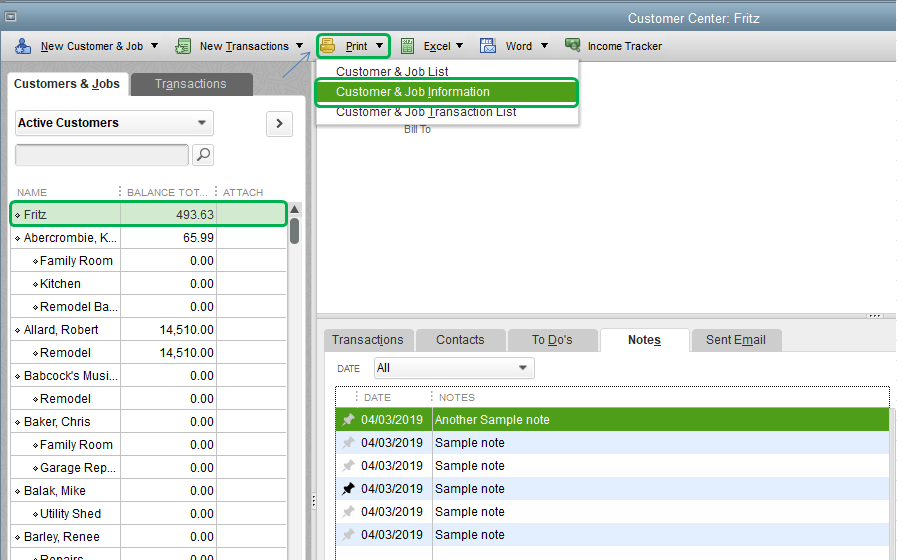Choose Customer & Job Transaction List item
The image size is (897, 560).
click(426, 112)
